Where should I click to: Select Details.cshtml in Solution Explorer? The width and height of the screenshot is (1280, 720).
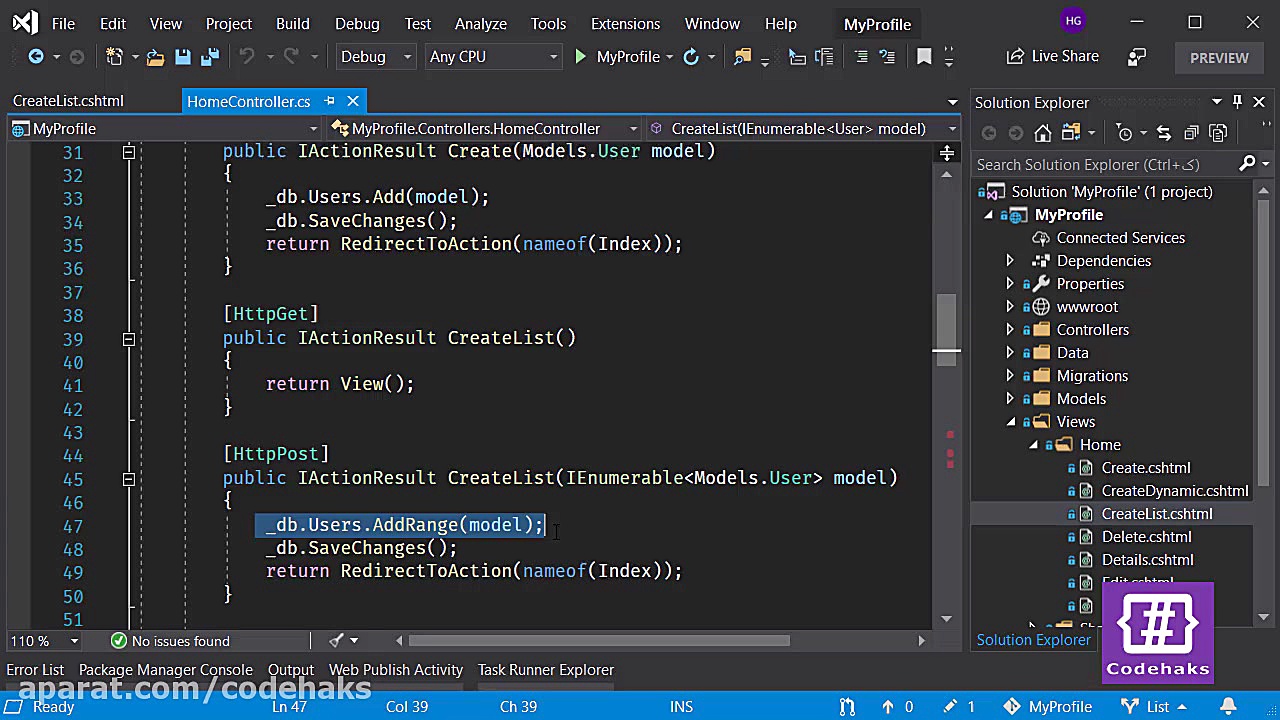[x=1147, y=560]
